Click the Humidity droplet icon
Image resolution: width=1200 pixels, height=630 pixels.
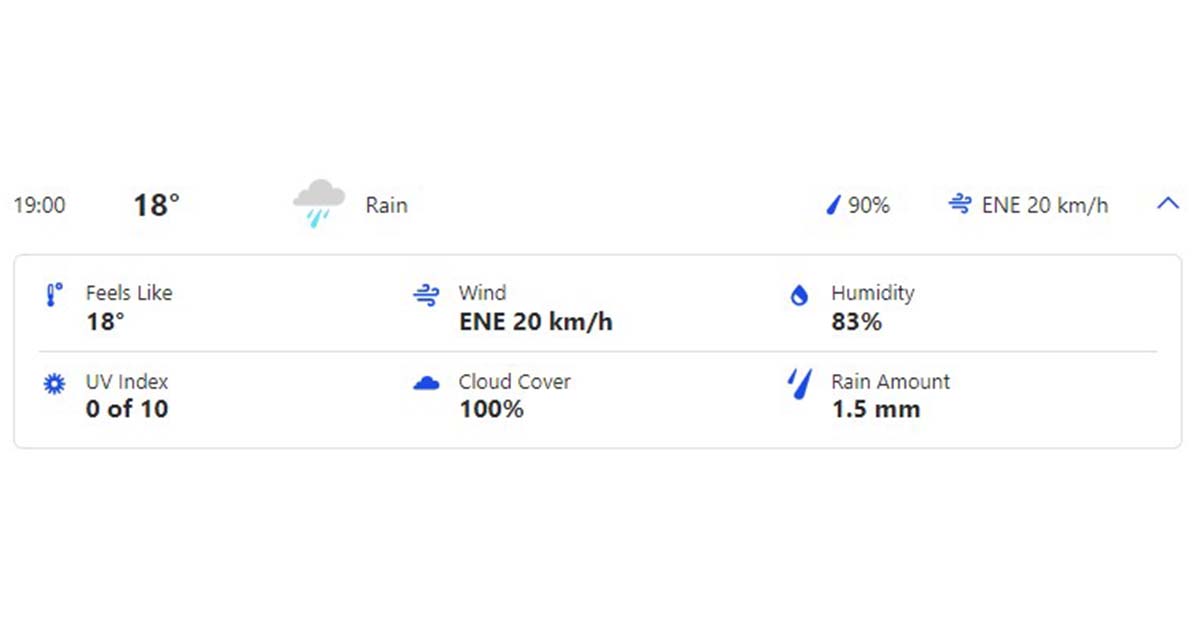(x=799, y=295)
